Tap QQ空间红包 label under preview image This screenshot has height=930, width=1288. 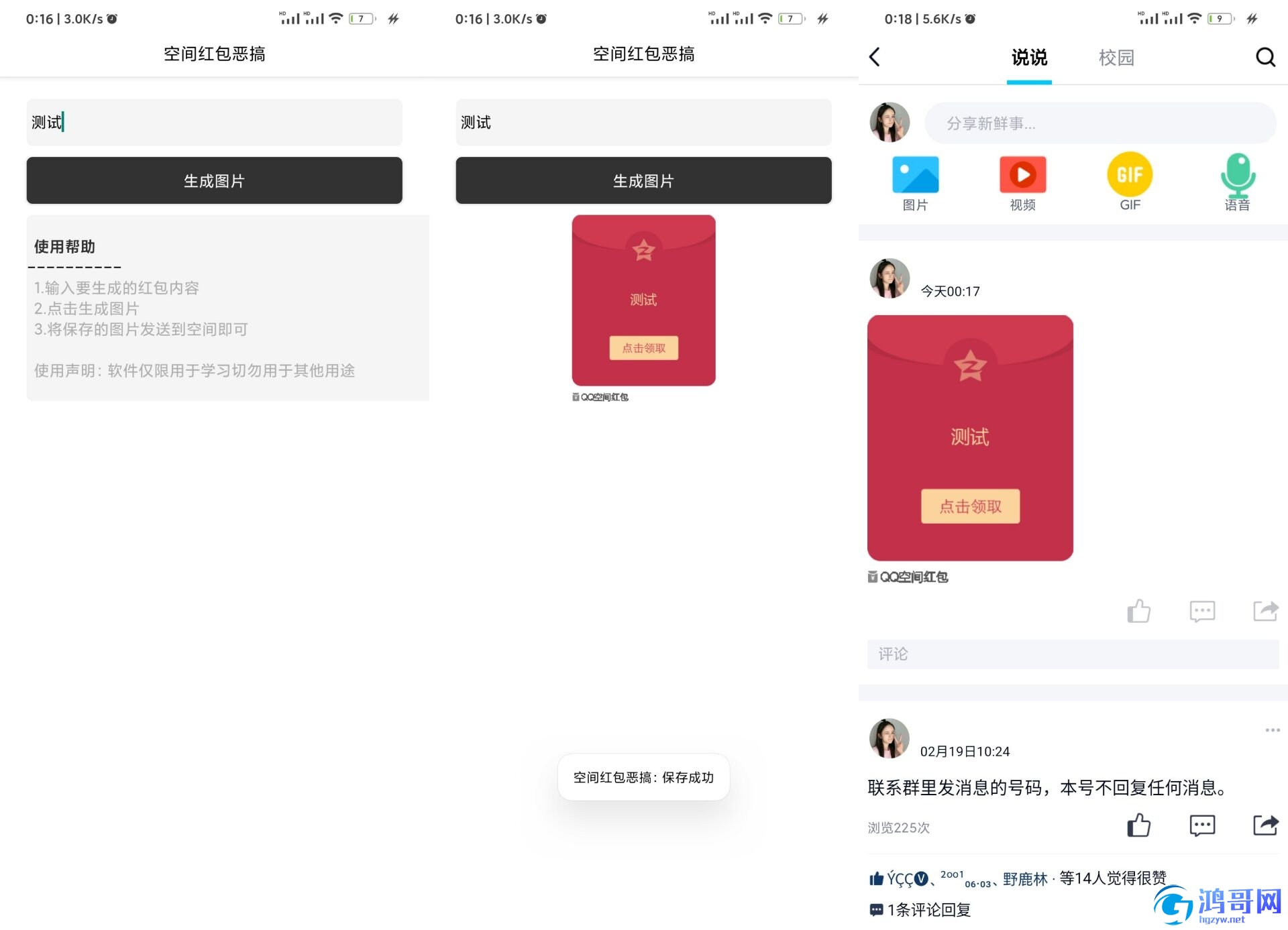600,397
